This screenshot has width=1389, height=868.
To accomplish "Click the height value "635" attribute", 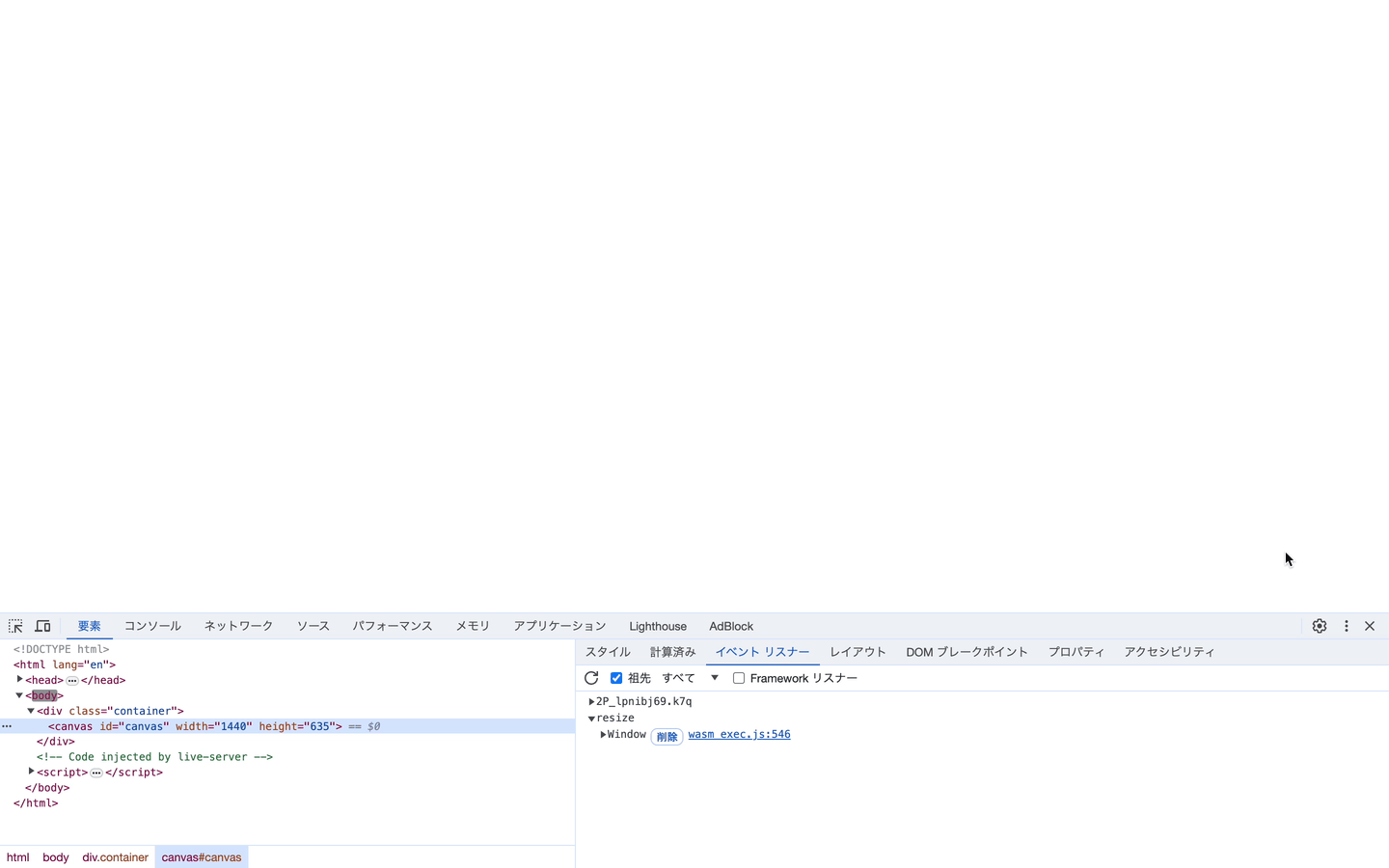I will [x=318, y=726].
